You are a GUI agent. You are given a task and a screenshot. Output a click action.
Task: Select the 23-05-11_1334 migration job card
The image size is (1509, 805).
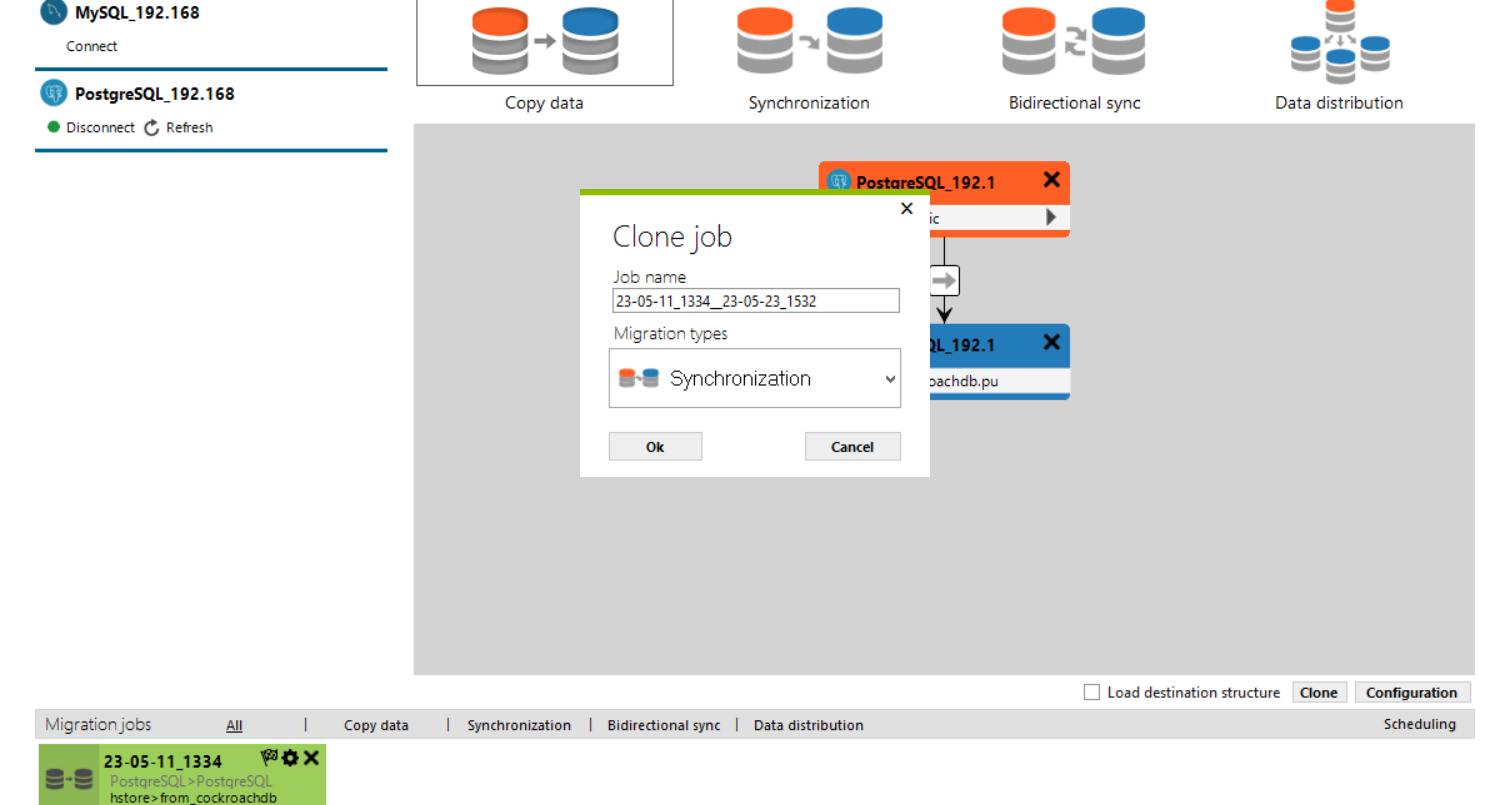pos(182,775)
